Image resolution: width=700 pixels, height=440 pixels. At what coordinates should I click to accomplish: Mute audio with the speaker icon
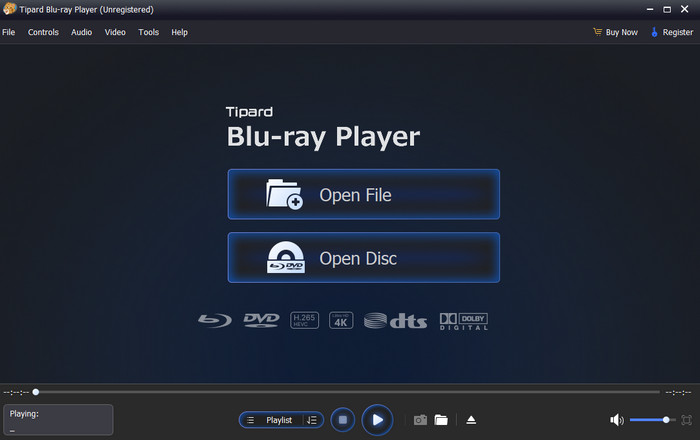click(617, 420)
